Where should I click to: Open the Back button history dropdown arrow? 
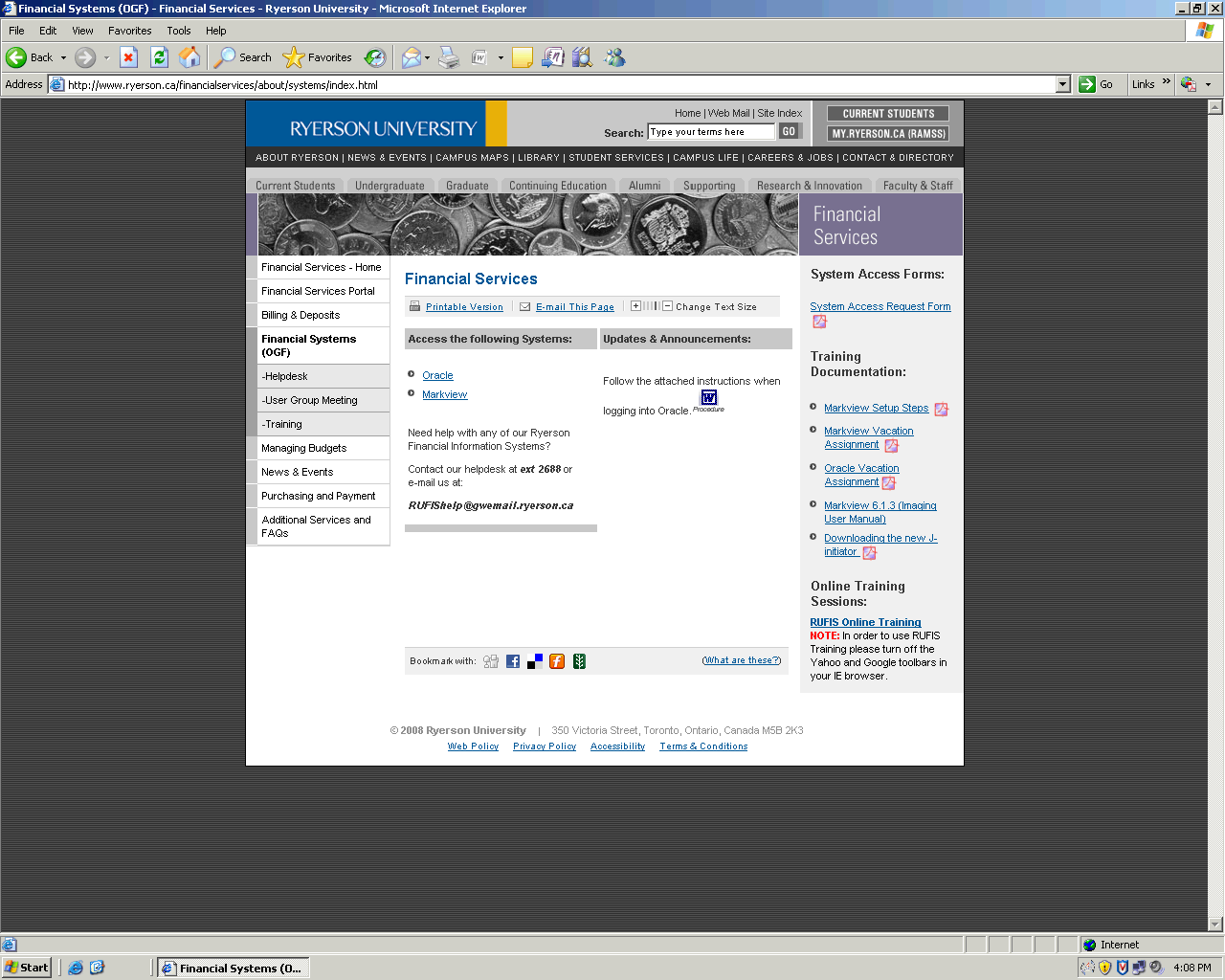point(64,57)
